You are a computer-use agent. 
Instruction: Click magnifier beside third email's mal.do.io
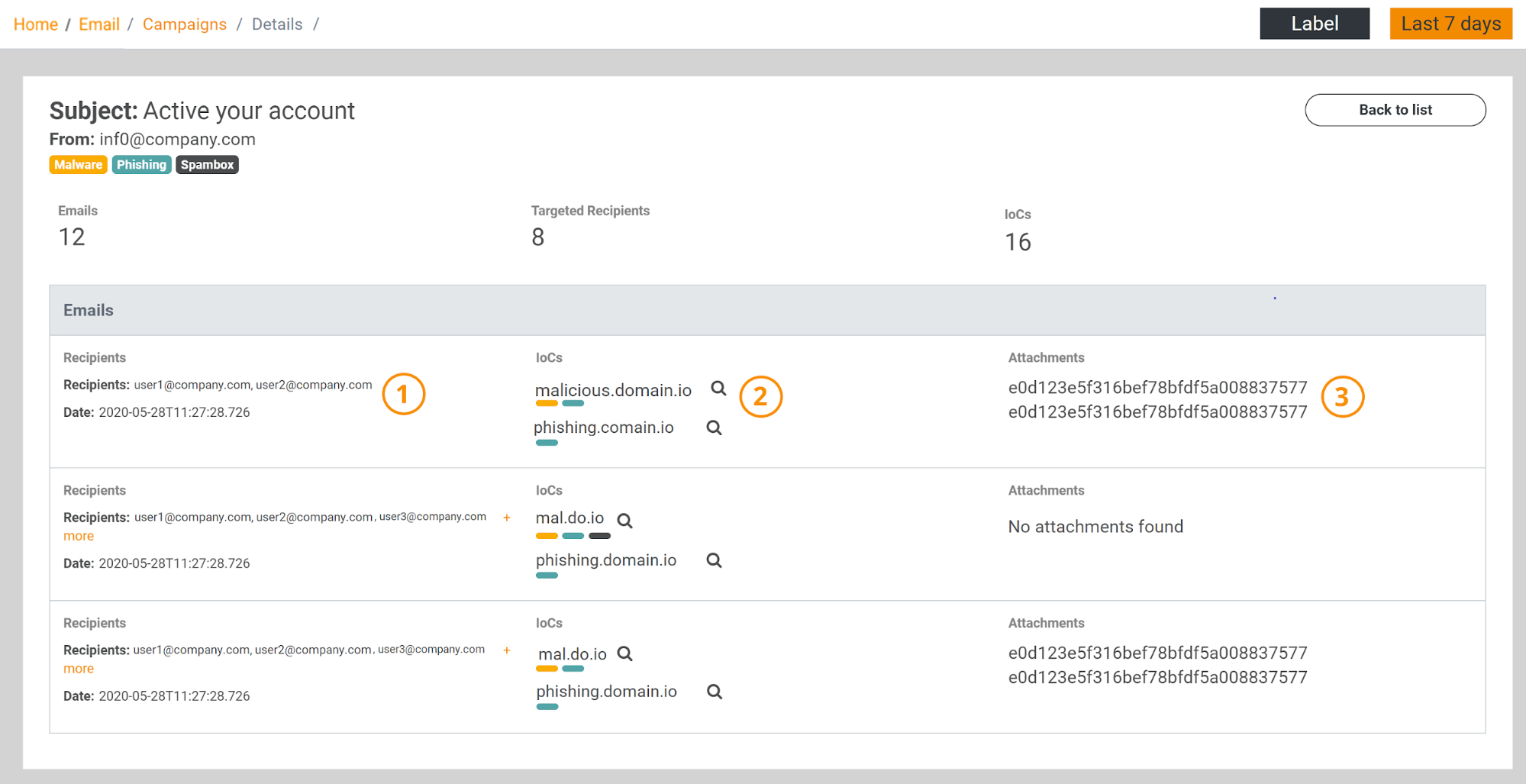624,654
